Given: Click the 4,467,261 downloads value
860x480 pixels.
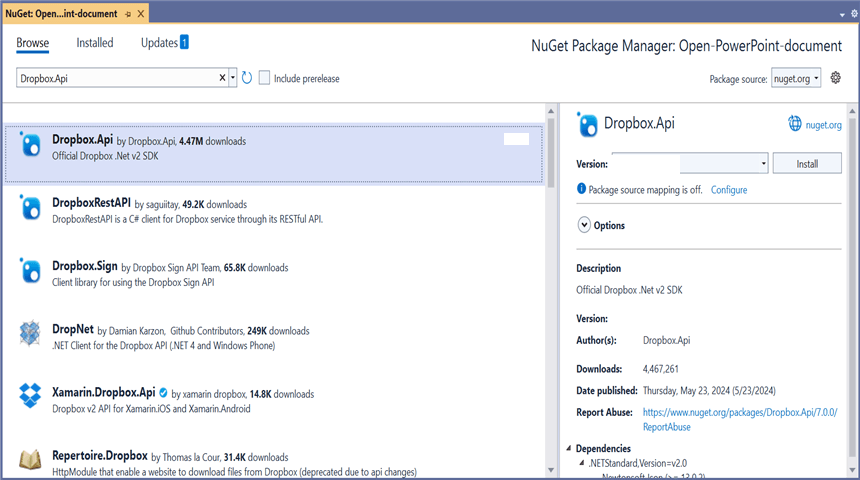Looking at the screenshot, I should click(660, 369).
